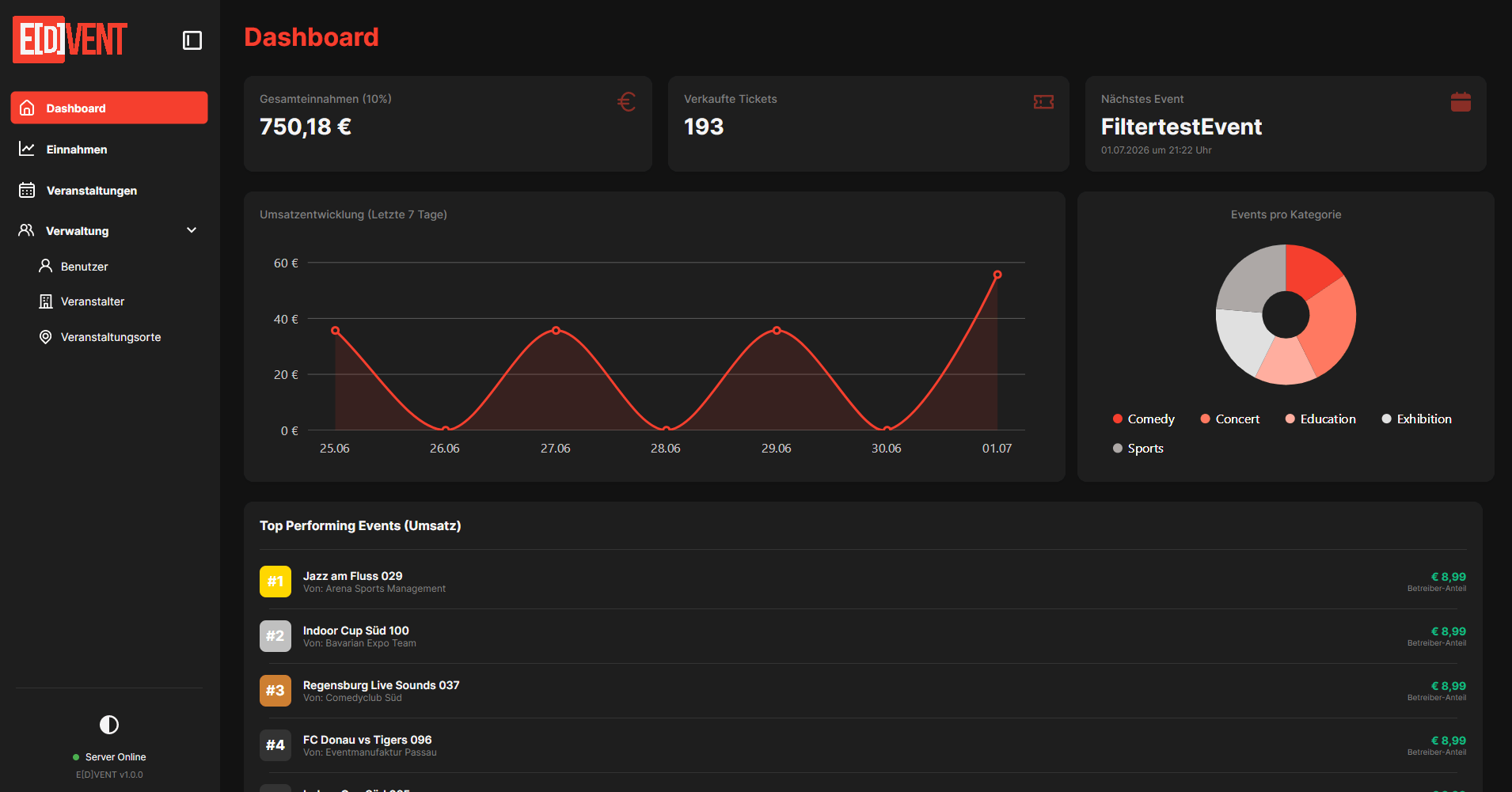Open the FiltertestEvent next event title
The image size is (1512, 792).
tap(1181, 127)
